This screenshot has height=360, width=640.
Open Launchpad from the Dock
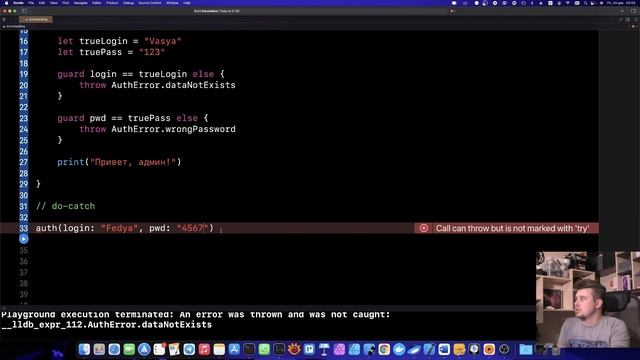pyautogui.click(x=99, y=349)
